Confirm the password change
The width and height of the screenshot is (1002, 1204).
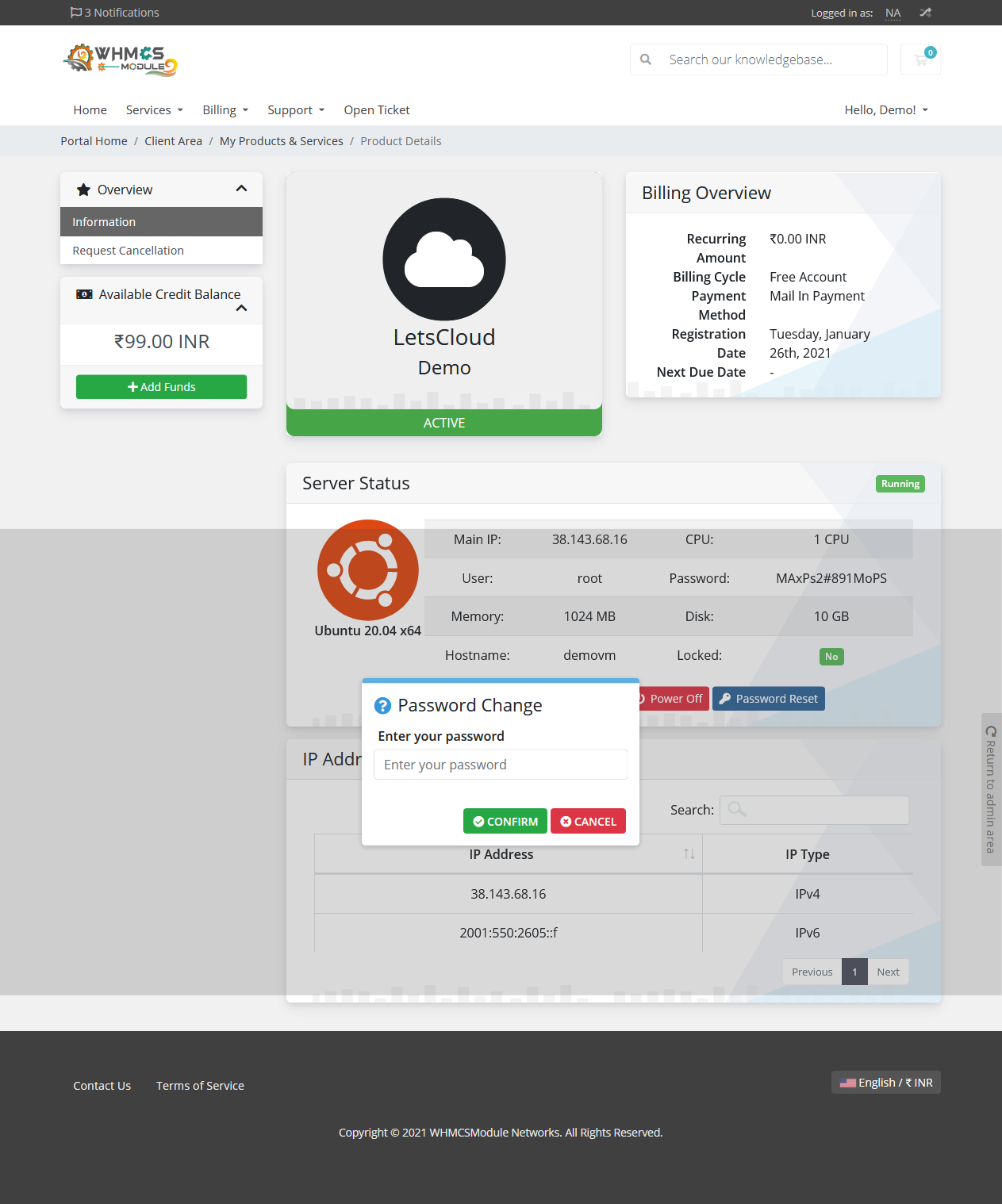point(505,822)
